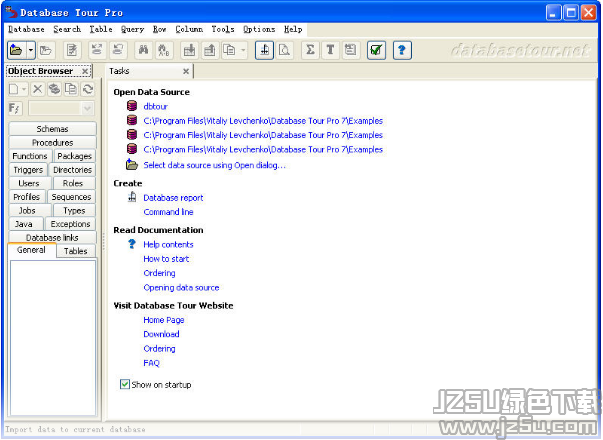Open the dbtour data source link
The image size is (603, 440).
point(156,107)
